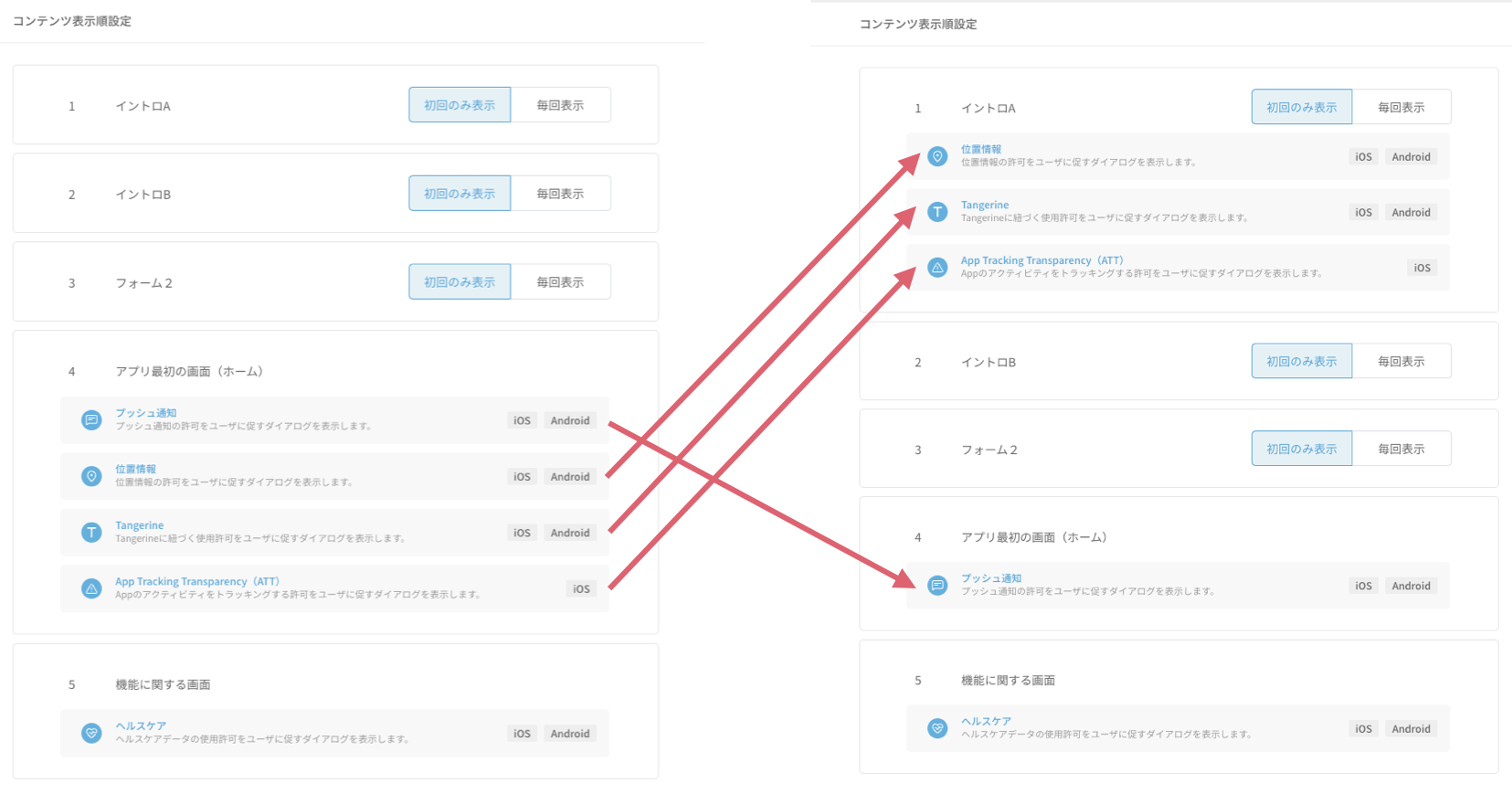The height and width of the screenshot is (794, 1512).
Task: Click location pin icon in right panel
Action: 937,156
